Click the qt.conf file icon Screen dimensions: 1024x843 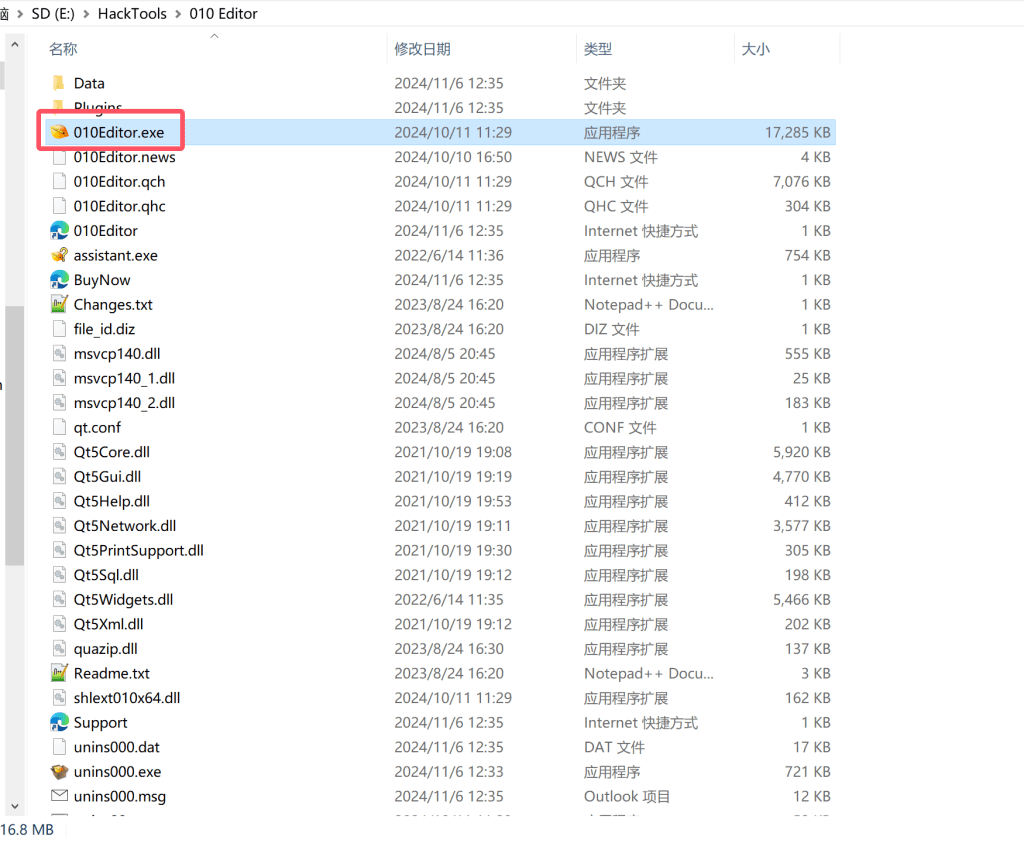59,427
